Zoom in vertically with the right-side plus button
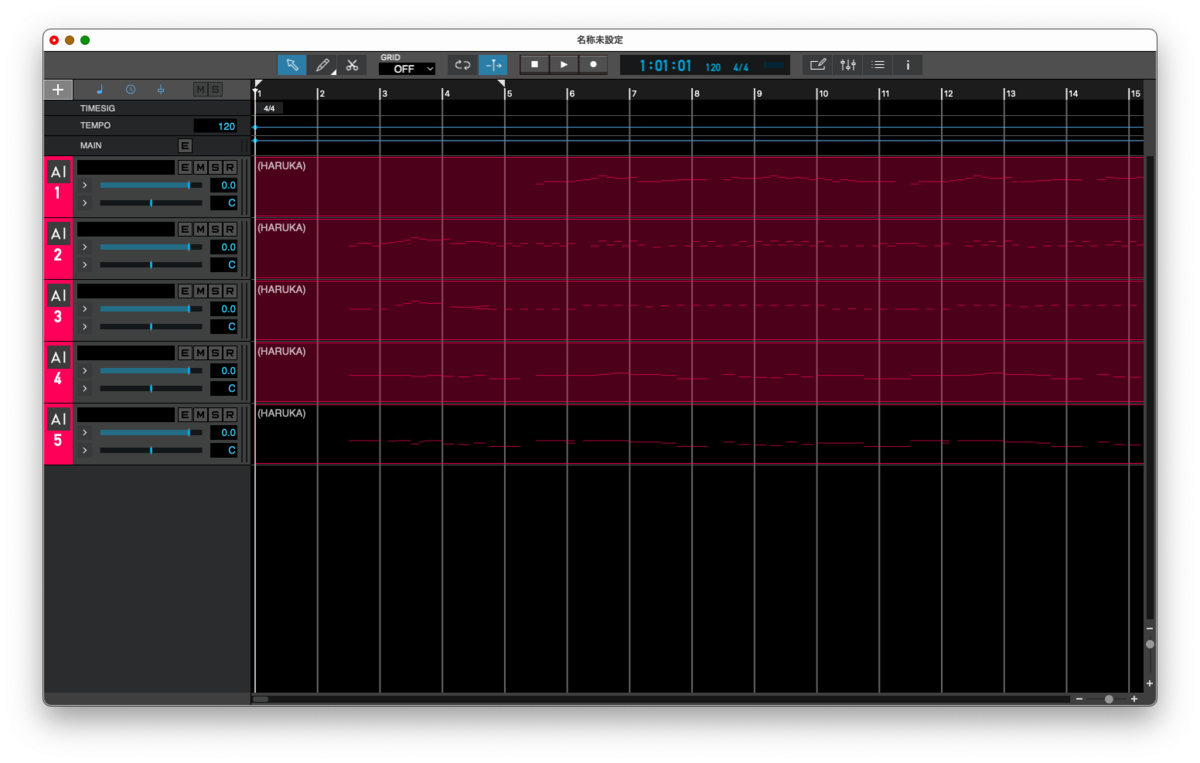 pos(1150,683)
